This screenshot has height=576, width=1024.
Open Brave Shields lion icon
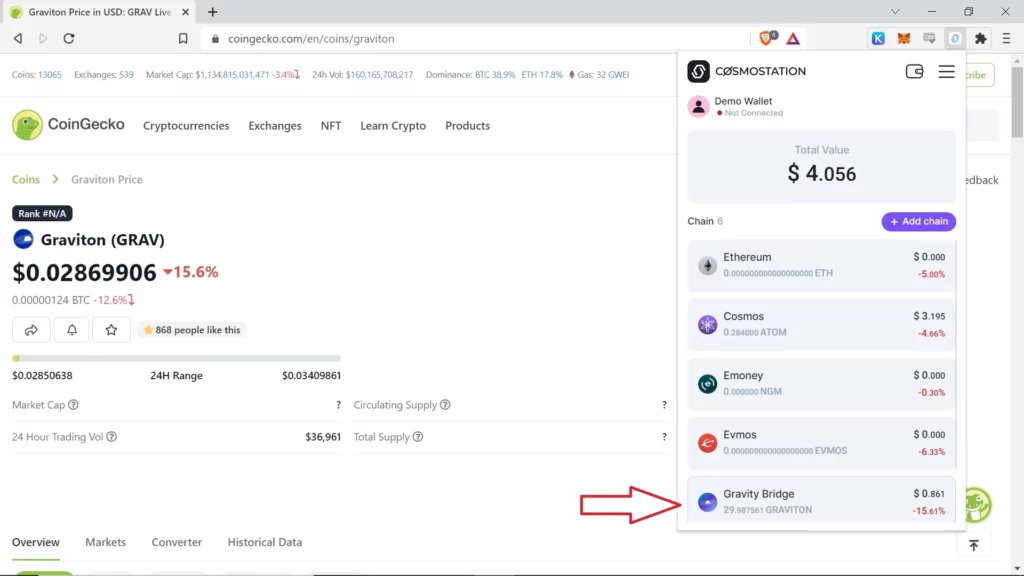[x=767, y=39]
